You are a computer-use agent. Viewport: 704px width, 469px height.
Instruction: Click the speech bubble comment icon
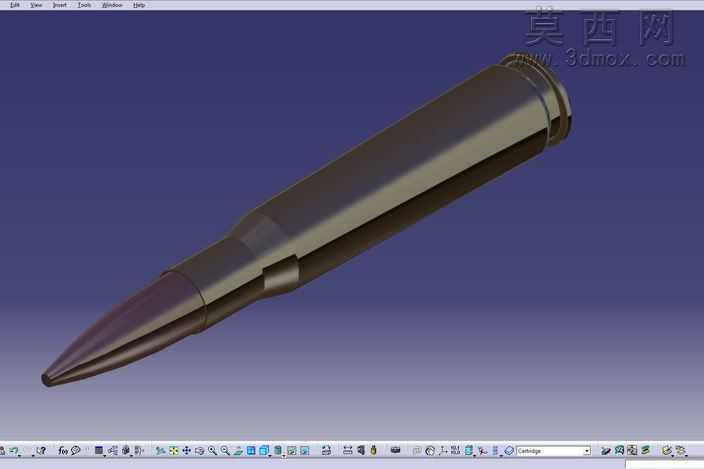pos(75,450)
